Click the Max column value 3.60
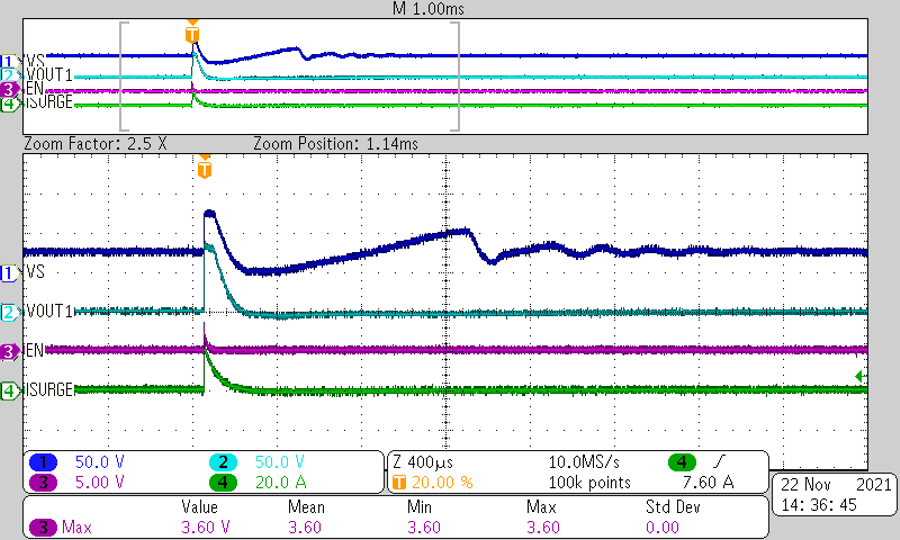This screenshot has width=900, height=540. coord(543,527)
